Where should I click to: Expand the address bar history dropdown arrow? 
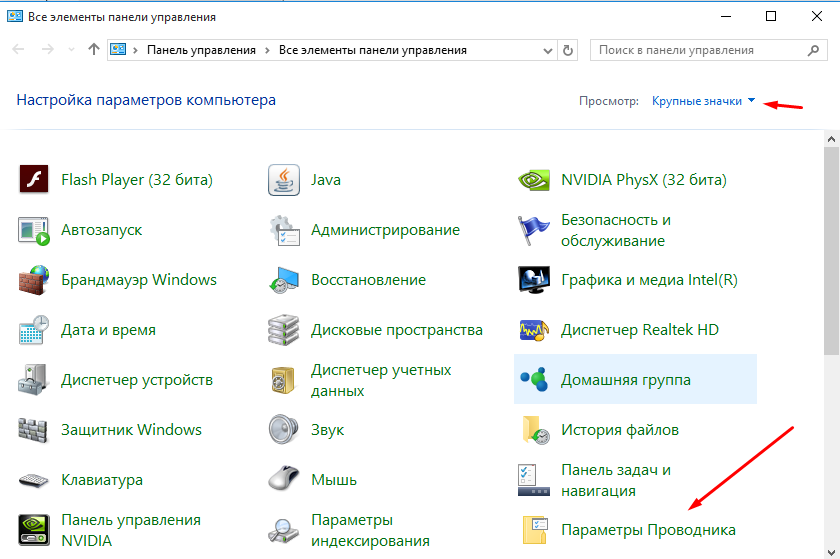pos(548,49)
